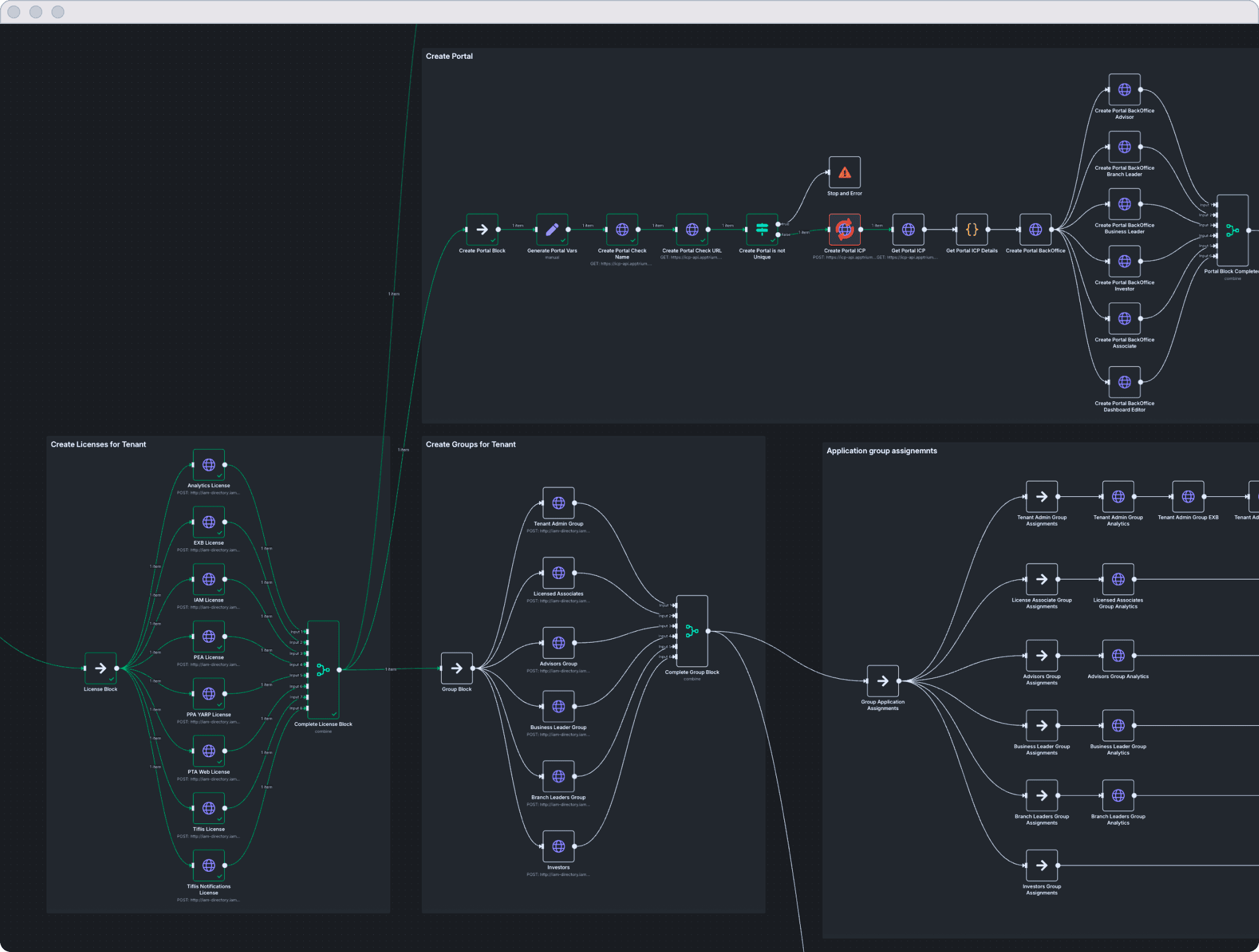Click the License Block arrow node
Image resolution: width=1259 pixels, height=952 pixels.
tap(100, 668)
